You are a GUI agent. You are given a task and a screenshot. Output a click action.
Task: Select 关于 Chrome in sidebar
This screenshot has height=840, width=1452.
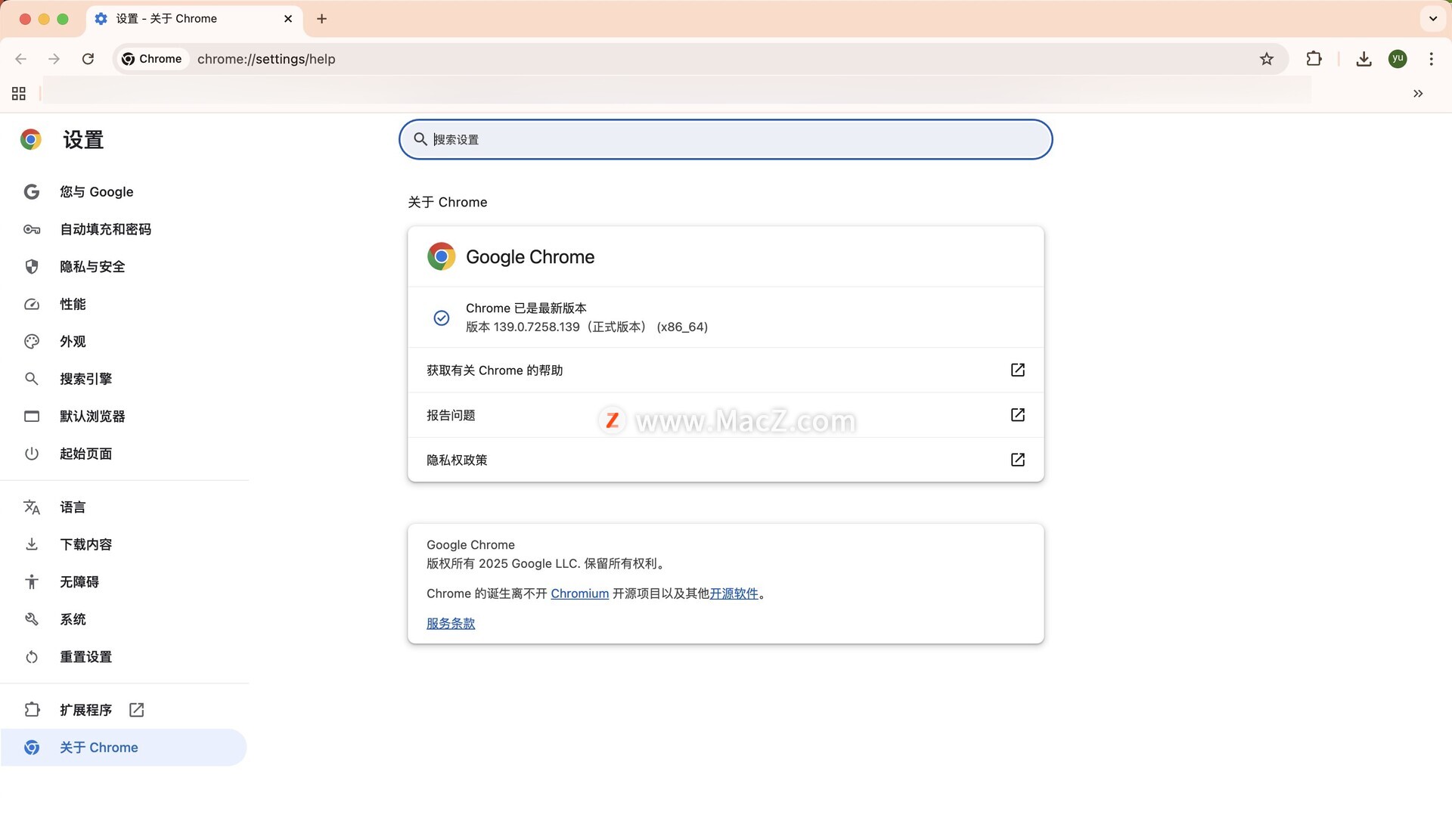[124, 748]
